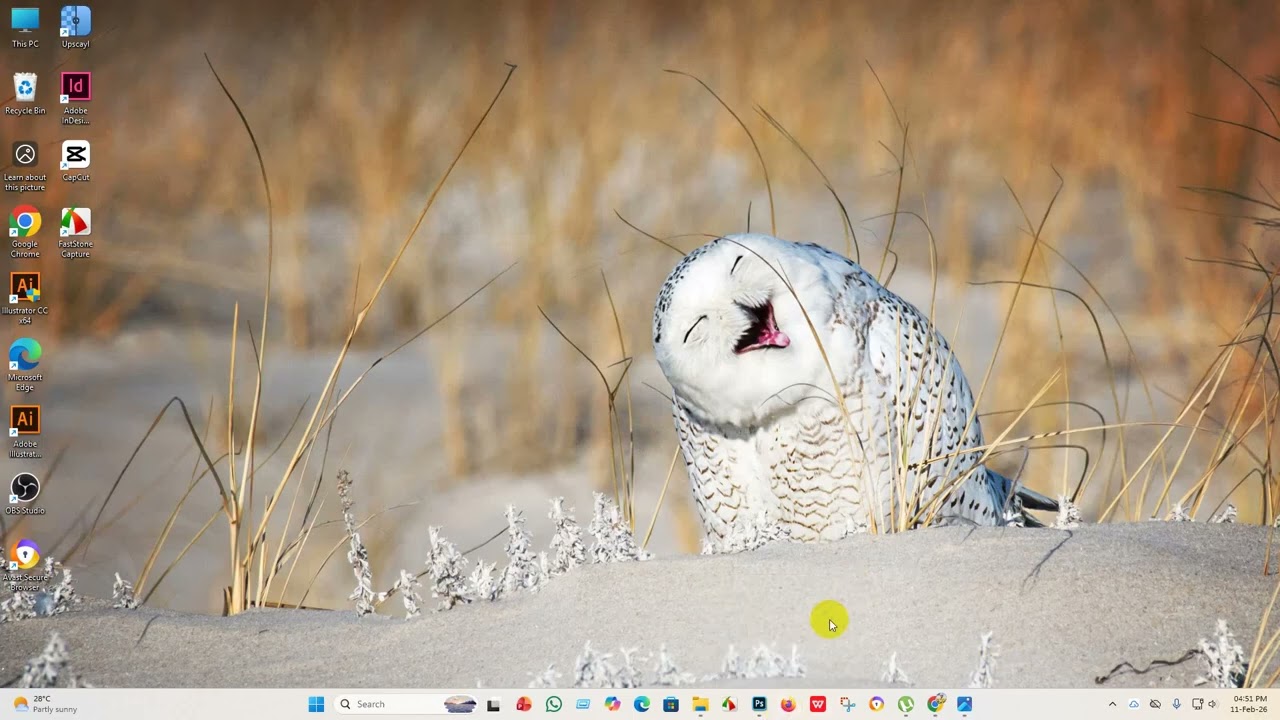Screen dimensions: 1280x720
Task: Select the Adobe Illustrator desktop shortcut
Action: [25, 432]
